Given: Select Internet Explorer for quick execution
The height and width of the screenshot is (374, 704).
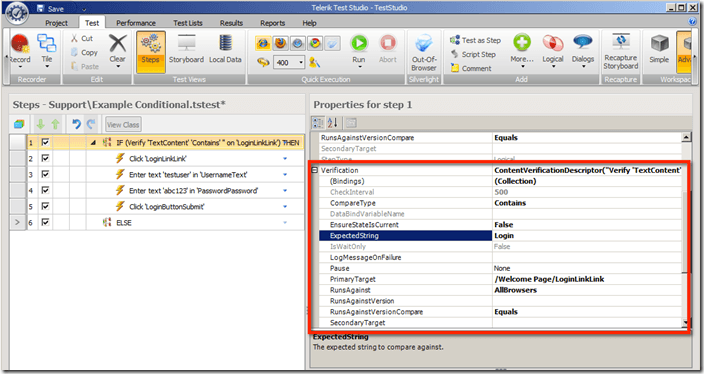Looking at the screenshot, I should [x=263, y=43].
